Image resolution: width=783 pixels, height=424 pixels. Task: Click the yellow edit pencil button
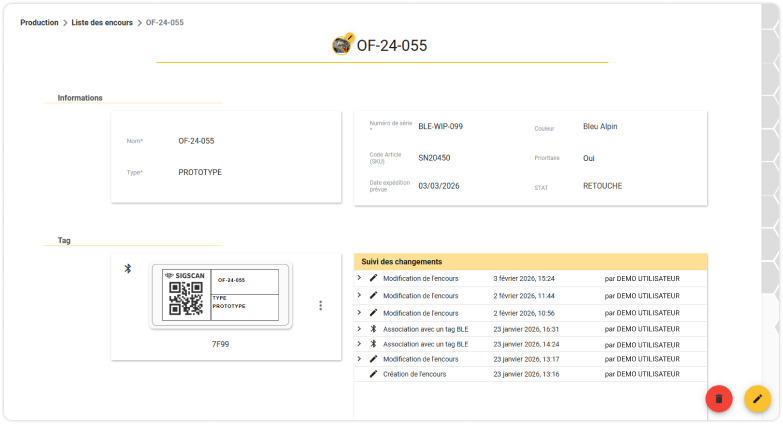pyautogui.click(x=758, y=399)
